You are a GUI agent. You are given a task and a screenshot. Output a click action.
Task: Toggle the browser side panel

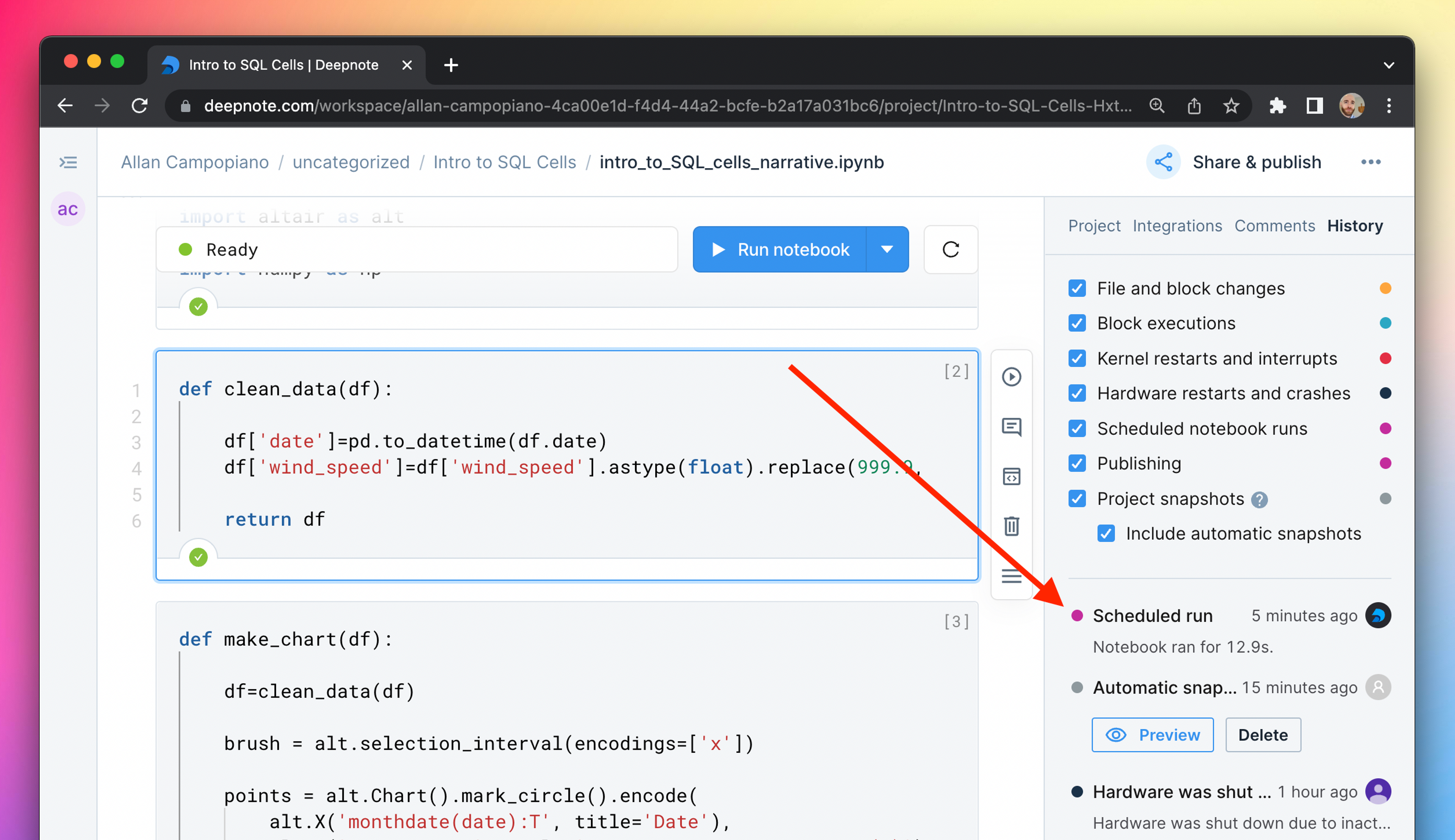(1314, 106)
